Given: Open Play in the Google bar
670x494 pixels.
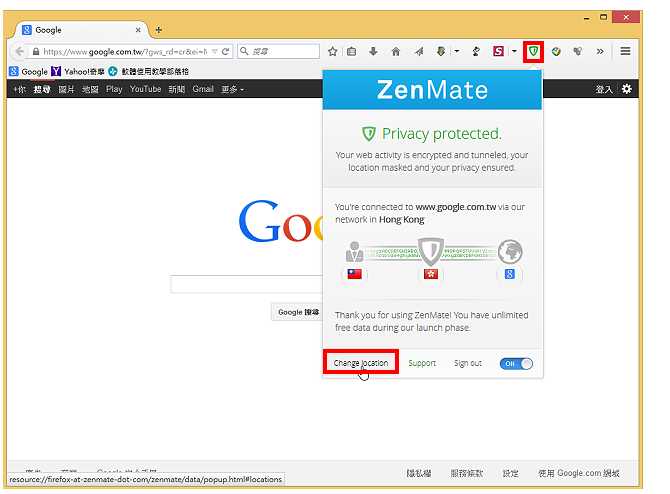Looking at the screenshot, I should pyautogui.click(x=114, y=89).
